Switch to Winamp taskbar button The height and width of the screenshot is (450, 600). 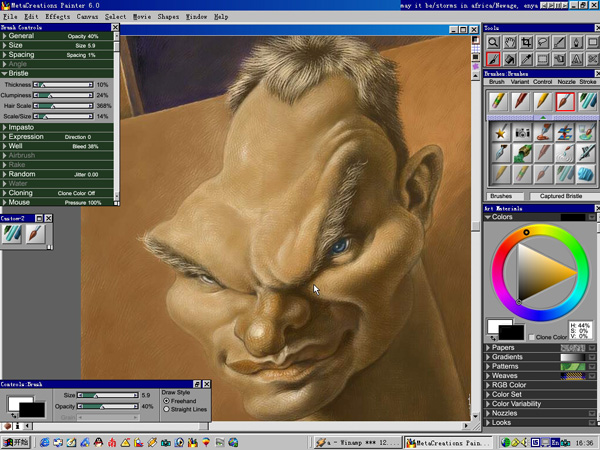[x=358, y=443]
